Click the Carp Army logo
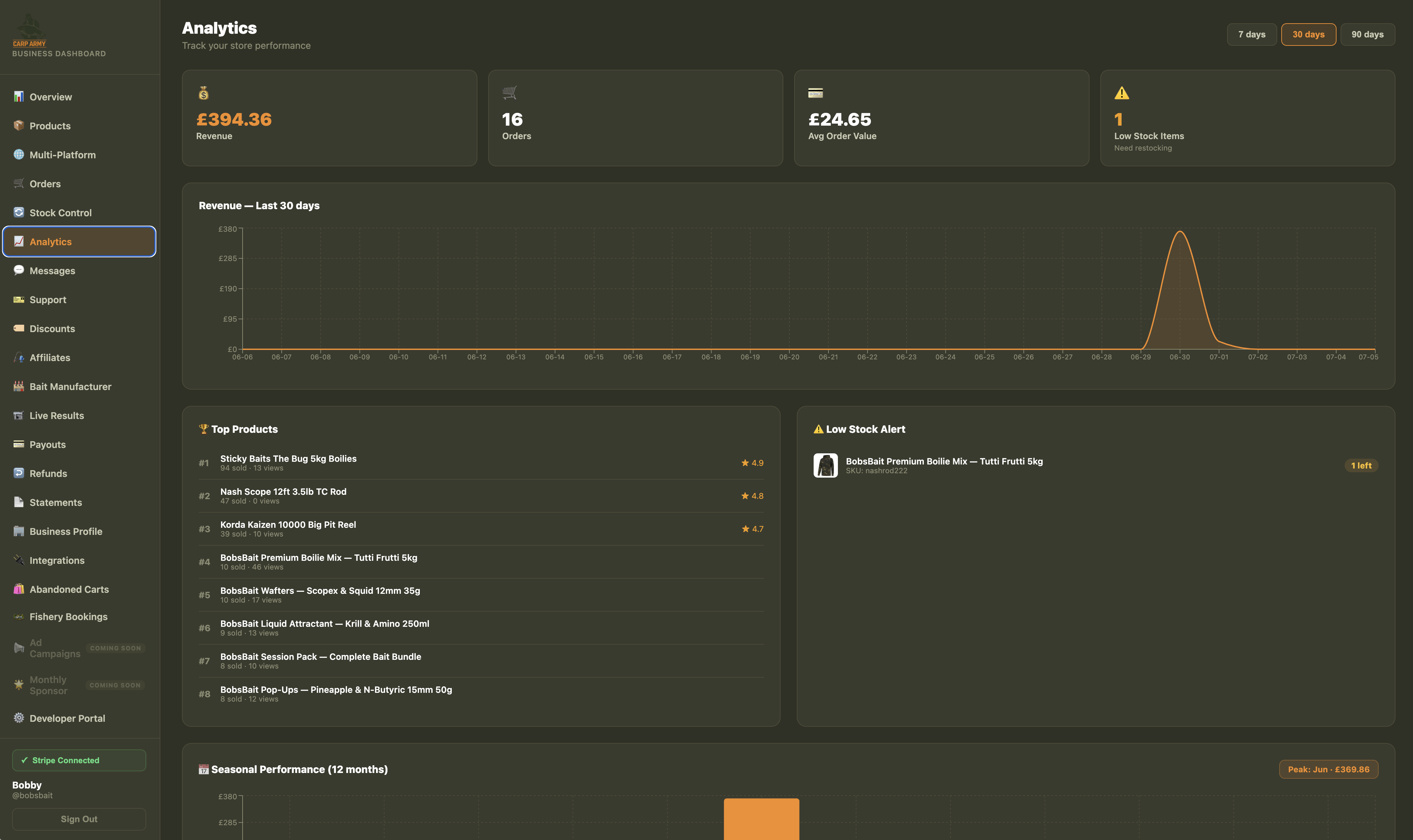 tap(29, 31)
